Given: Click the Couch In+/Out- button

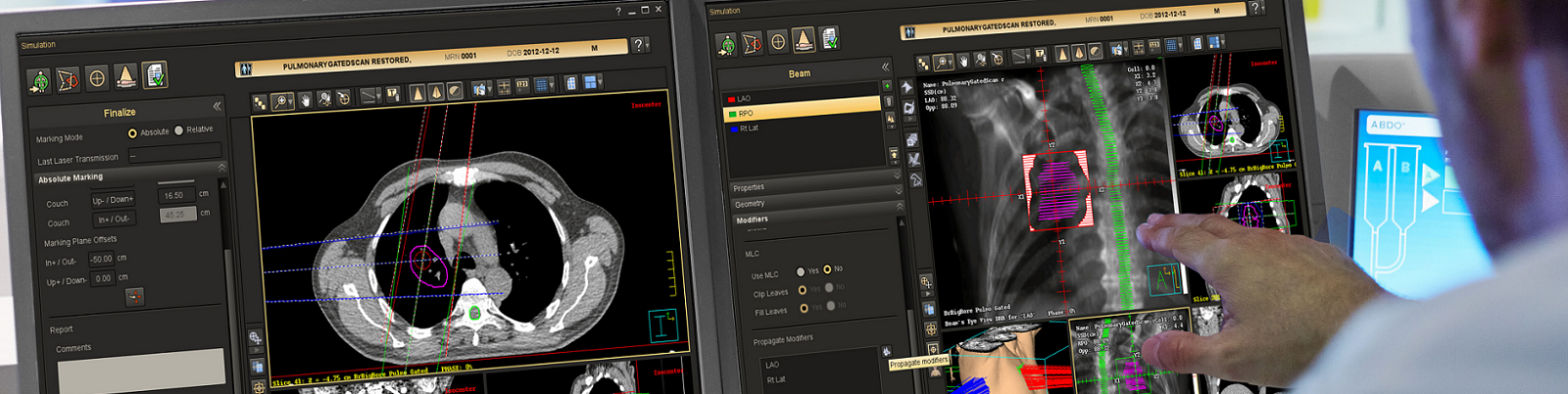Looking at the screenshot, I should 113,220.
